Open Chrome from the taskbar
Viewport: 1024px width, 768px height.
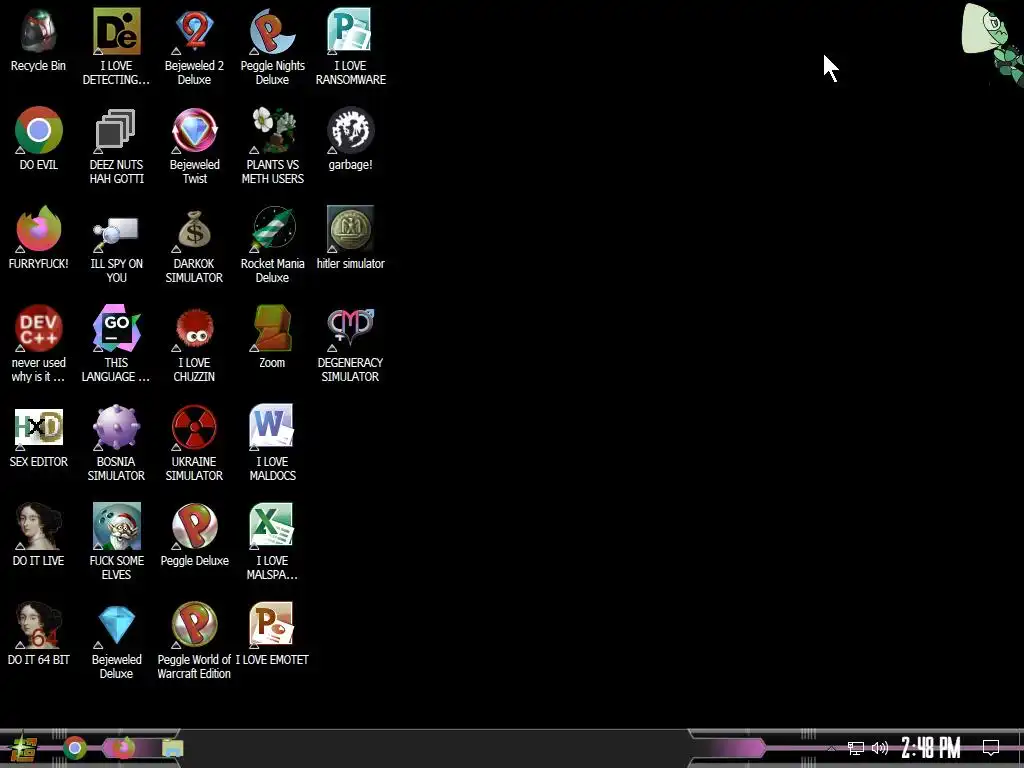pos(74,748)
